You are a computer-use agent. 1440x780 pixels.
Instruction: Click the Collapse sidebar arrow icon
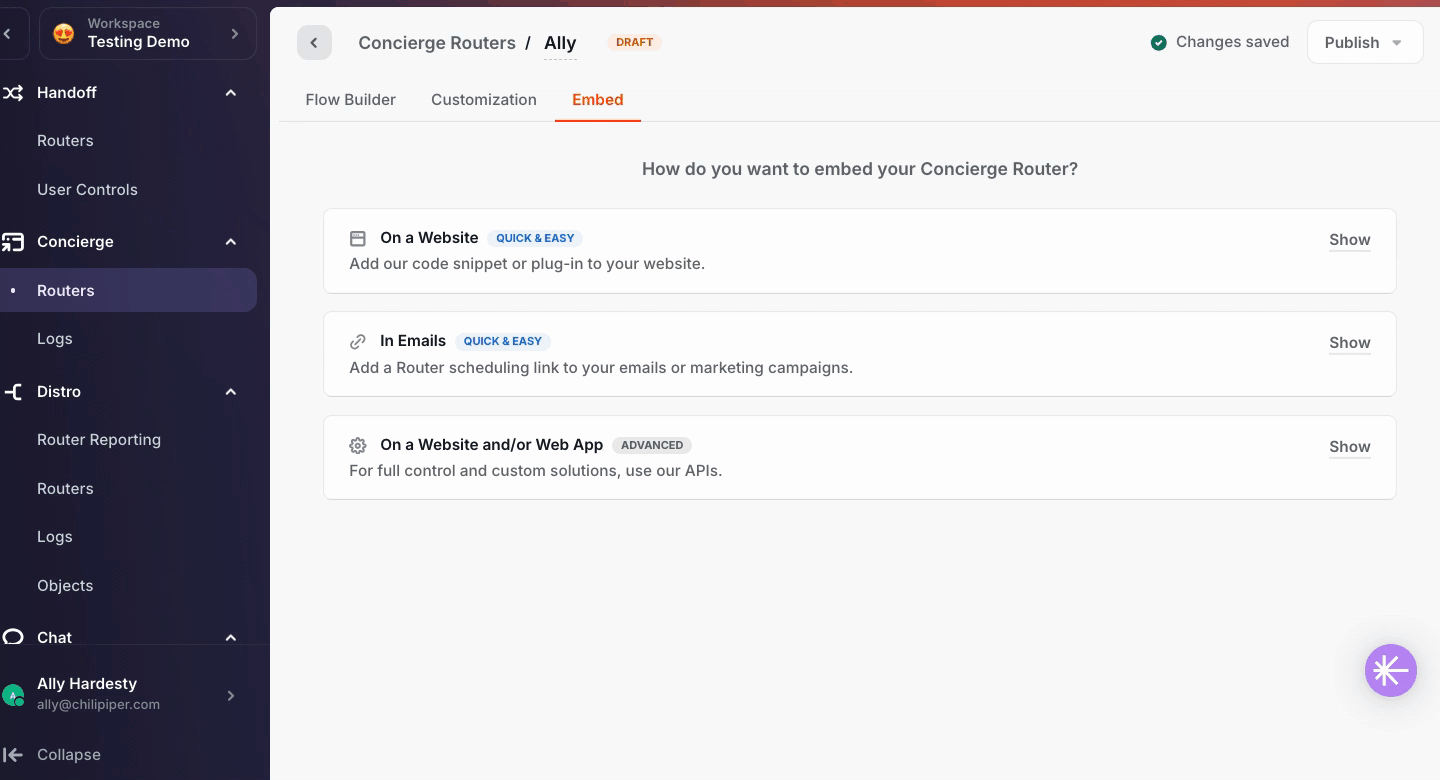tap(12, 755)
